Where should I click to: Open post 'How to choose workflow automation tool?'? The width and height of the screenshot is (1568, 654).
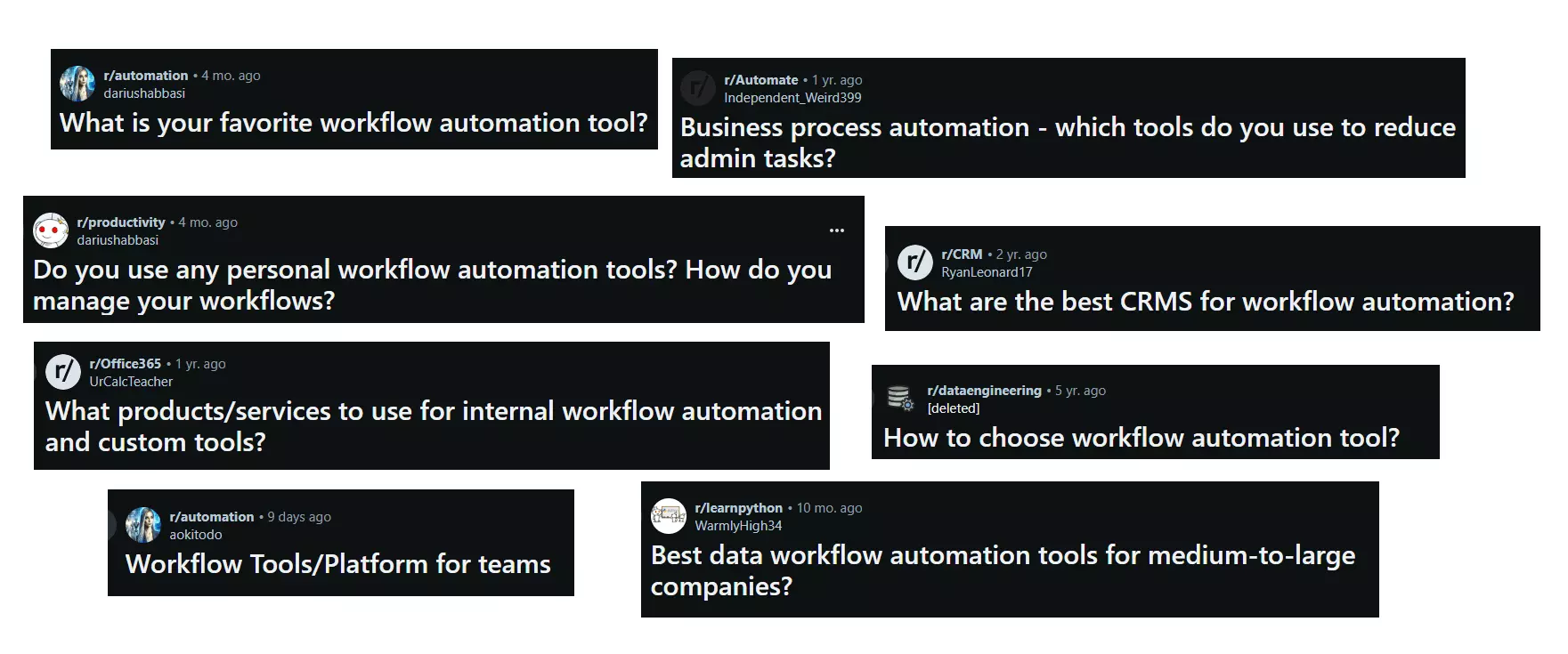click(x=1141, y=438)
